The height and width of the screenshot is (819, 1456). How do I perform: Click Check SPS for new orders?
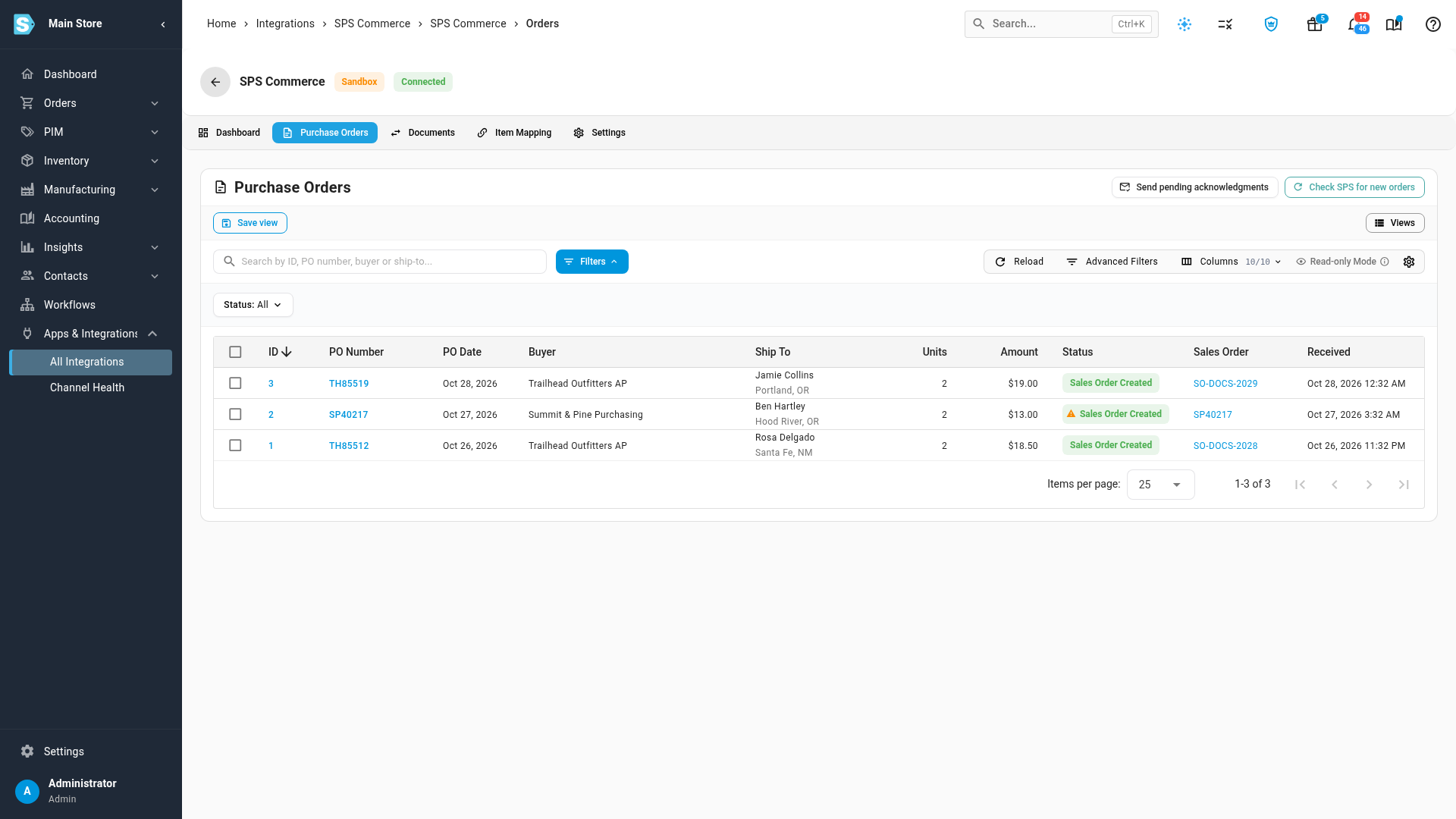pyautogui.click(x=1354, y=187)
